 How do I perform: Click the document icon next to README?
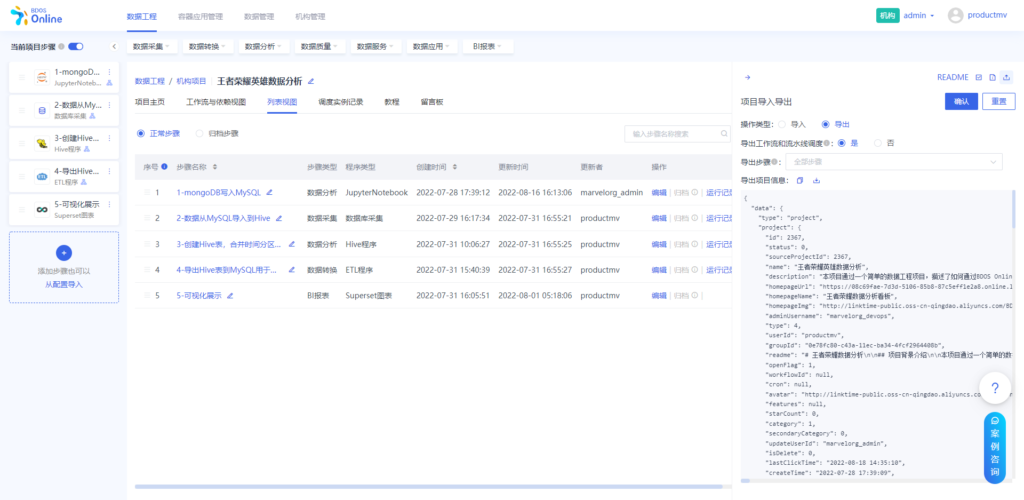993,78
